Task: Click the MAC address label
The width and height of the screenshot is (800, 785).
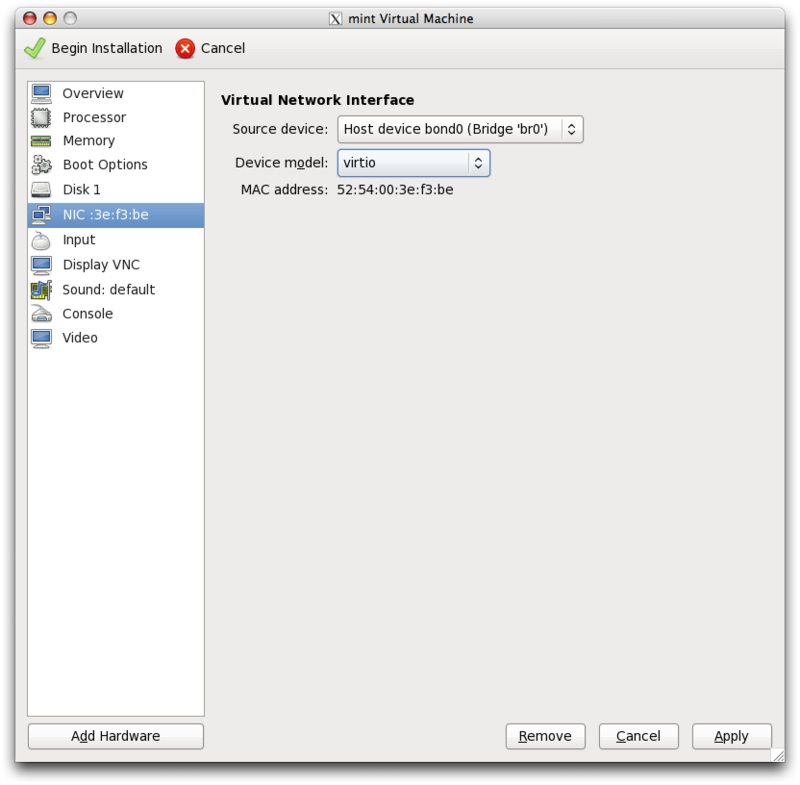Action: [284, 190]
